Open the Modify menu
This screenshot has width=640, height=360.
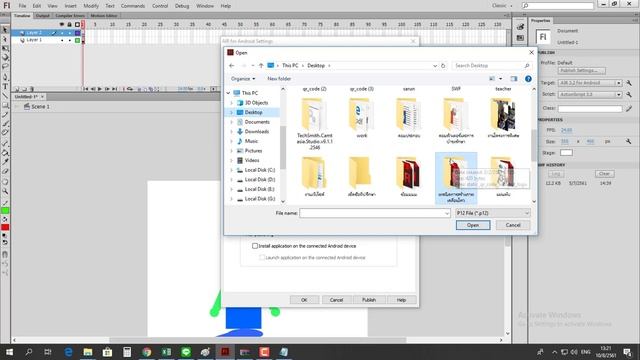tap(91, 6)
